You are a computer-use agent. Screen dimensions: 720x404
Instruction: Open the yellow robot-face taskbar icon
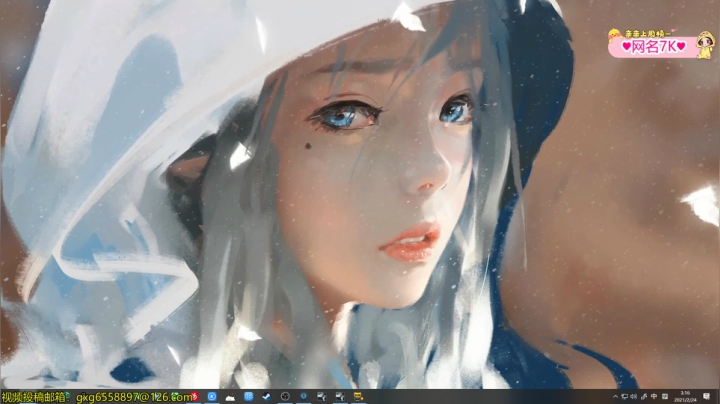click(x=358, y=397)
